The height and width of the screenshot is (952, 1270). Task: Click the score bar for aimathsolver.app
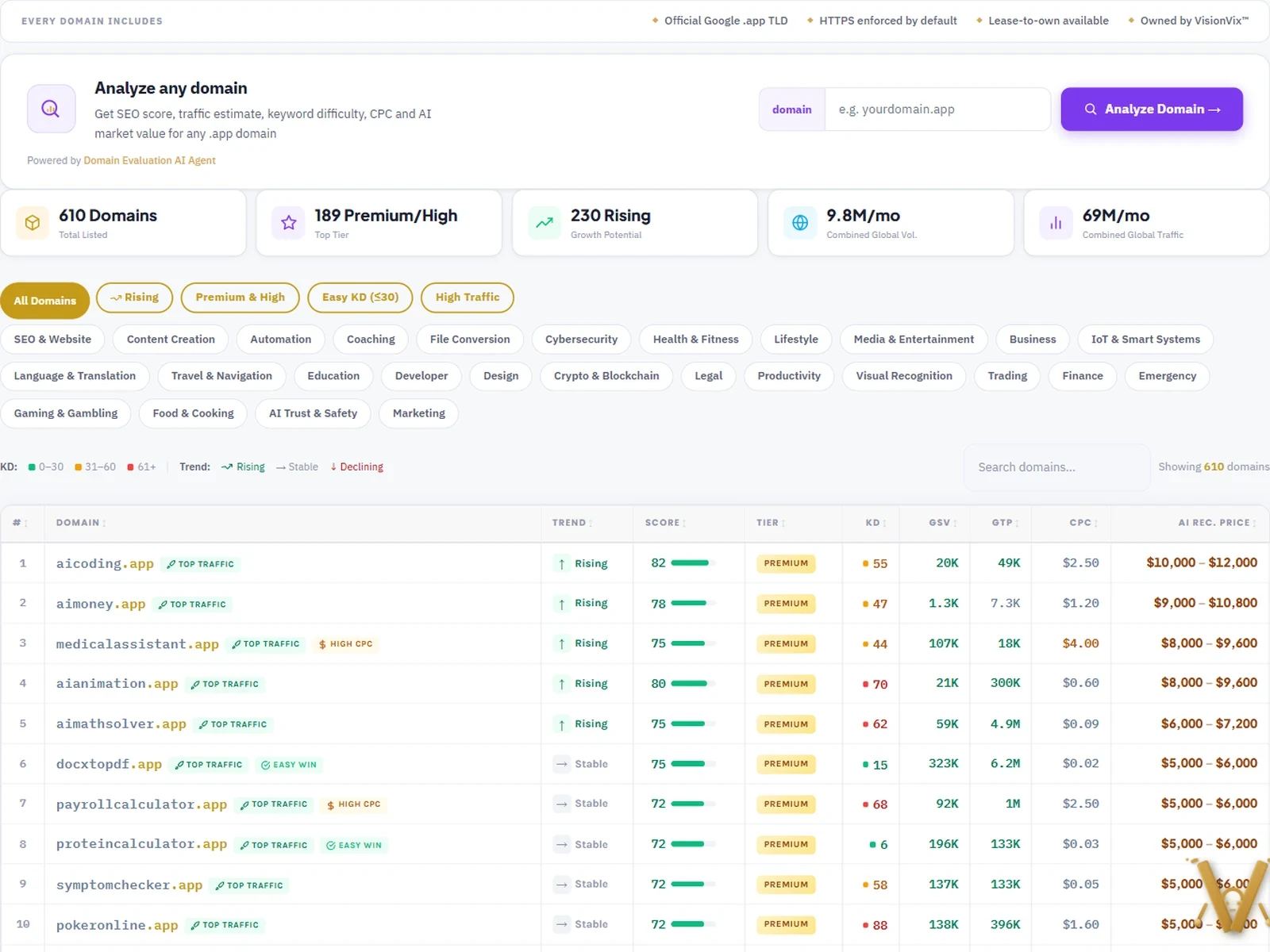[x=693, y=724]
